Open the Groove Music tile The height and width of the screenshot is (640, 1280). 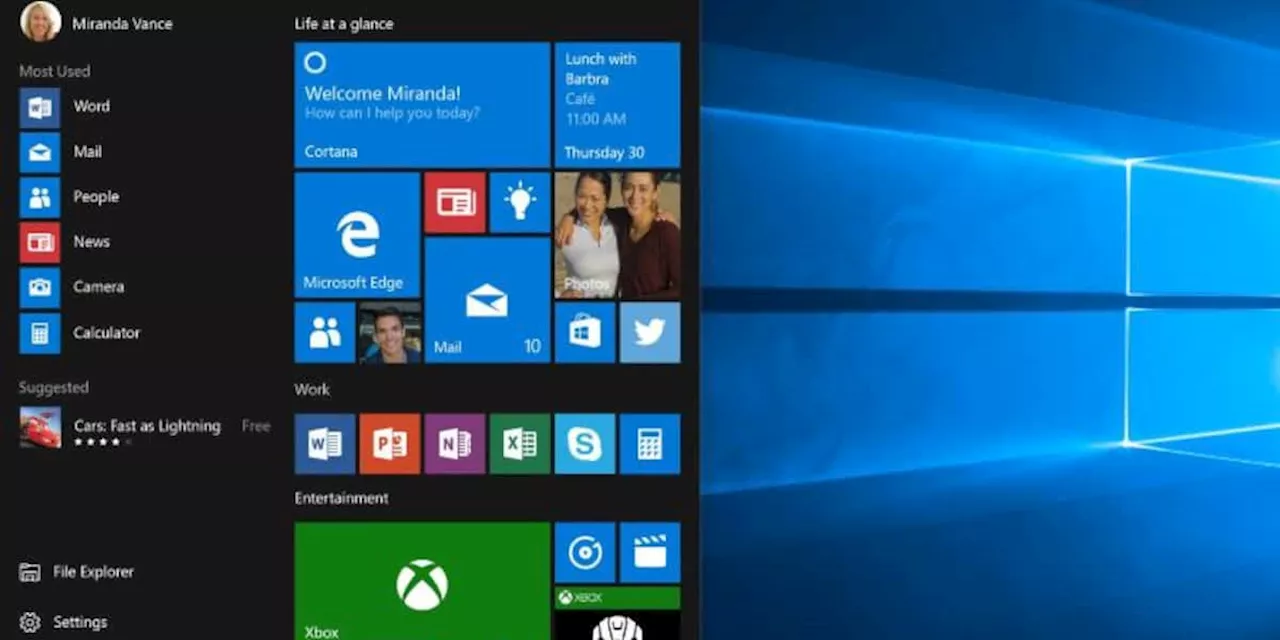pos(585,552)
